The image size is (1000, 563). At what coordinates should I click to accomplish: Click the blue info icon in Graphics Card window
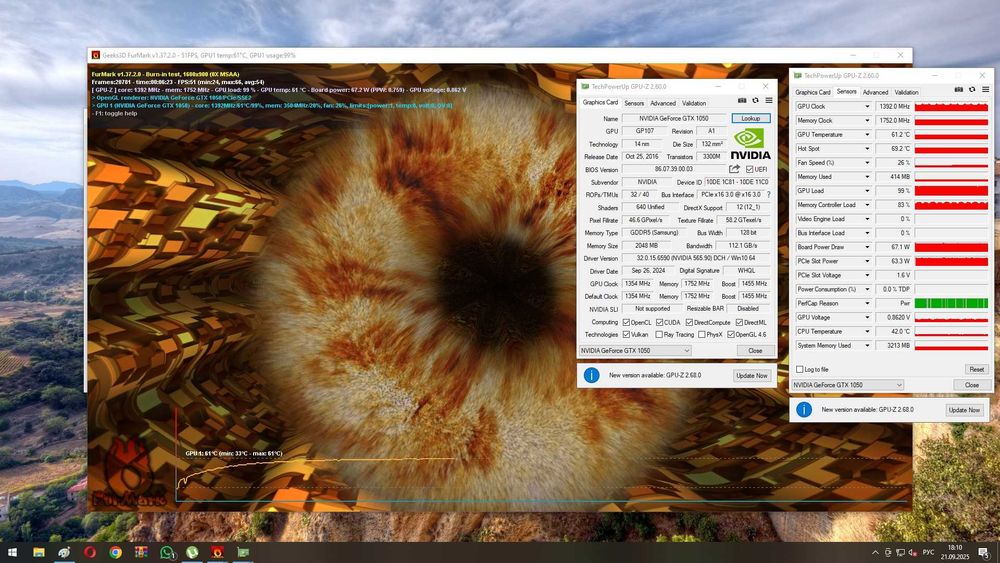click(x=591, y=375)
